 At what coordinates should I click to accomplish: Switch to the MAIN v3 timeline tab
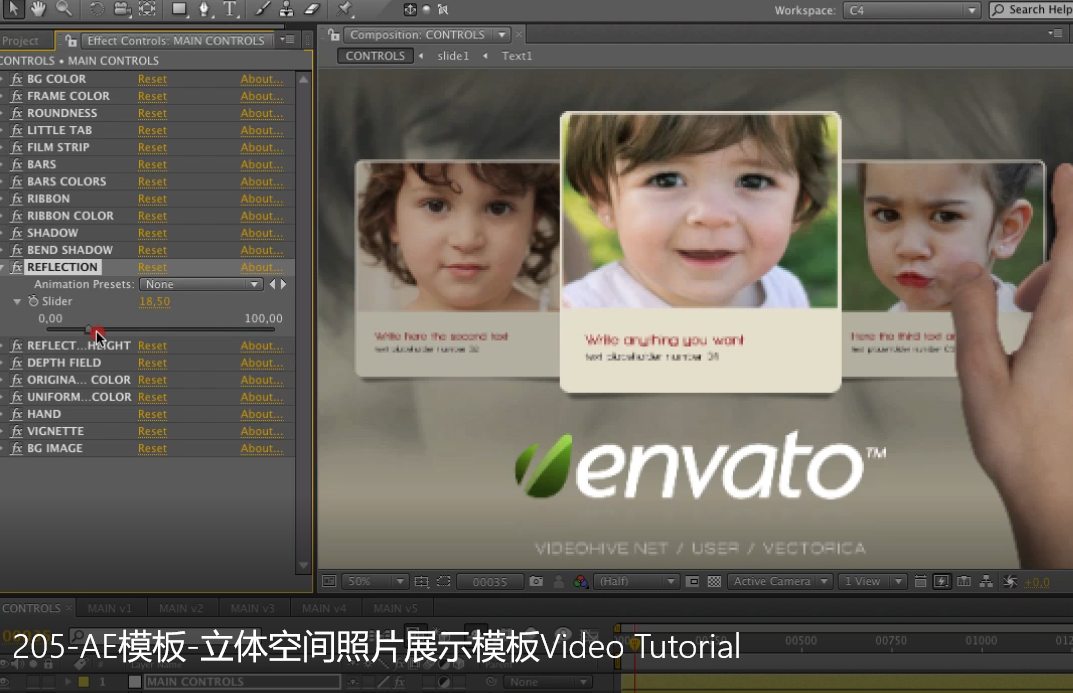253,608
